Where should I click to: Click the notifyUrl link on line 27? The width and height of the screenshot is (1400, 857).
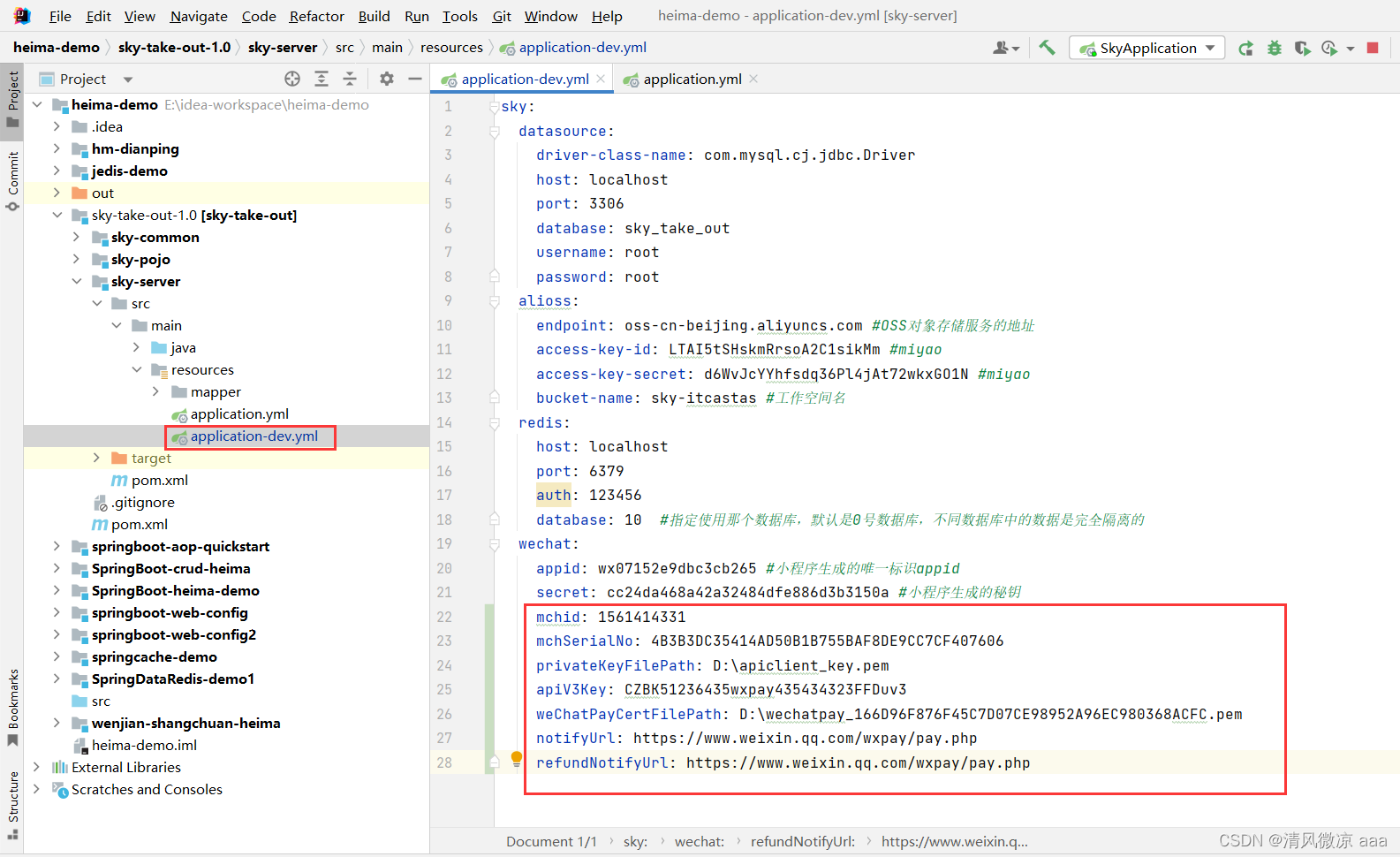(805, 738)
